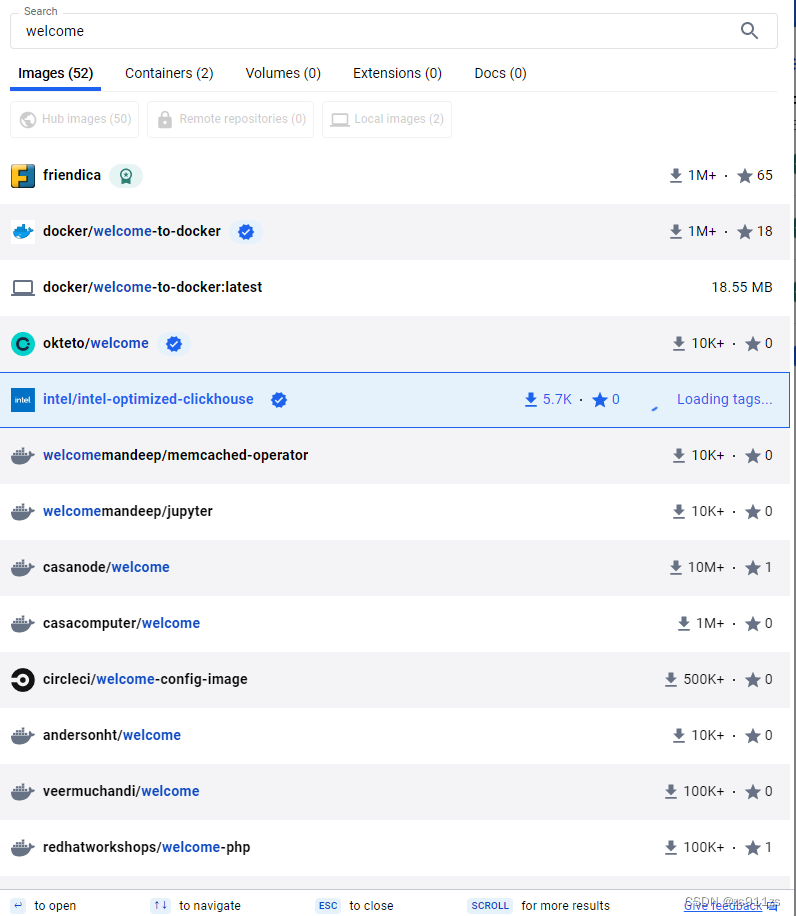Click the friendica logo icon

pos(23,176)
